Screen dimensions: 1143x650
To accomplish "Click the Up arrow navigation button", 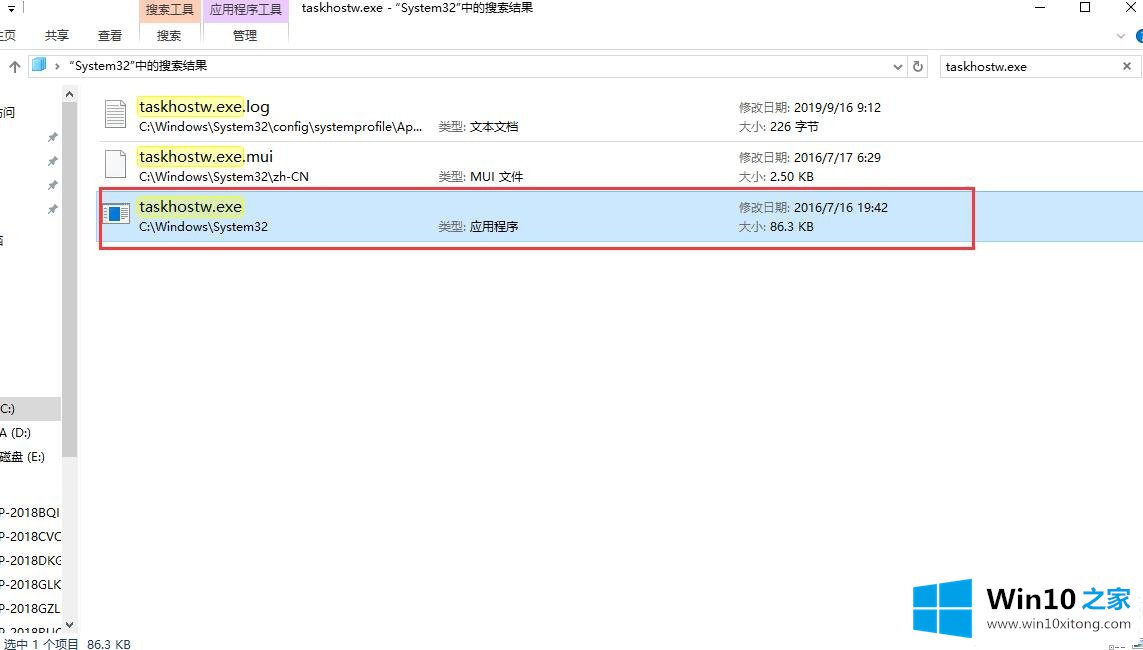I will 15,66.
